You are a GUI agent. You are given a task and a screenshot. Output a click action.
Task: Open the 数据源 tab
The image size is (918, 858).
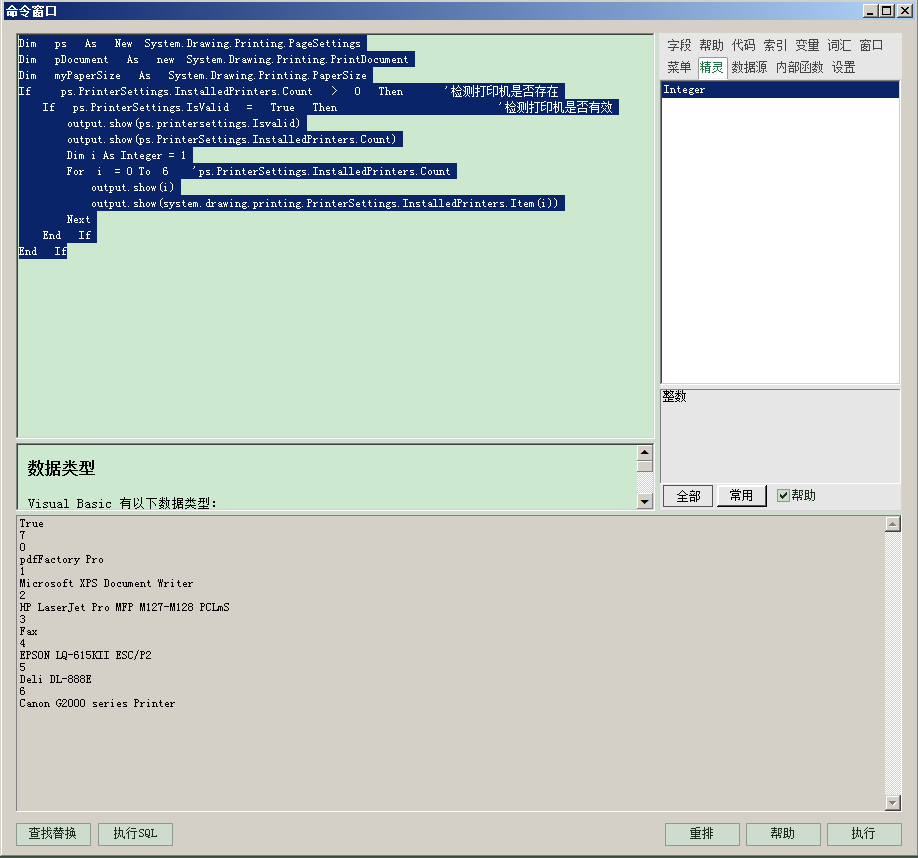click(749, 67)
